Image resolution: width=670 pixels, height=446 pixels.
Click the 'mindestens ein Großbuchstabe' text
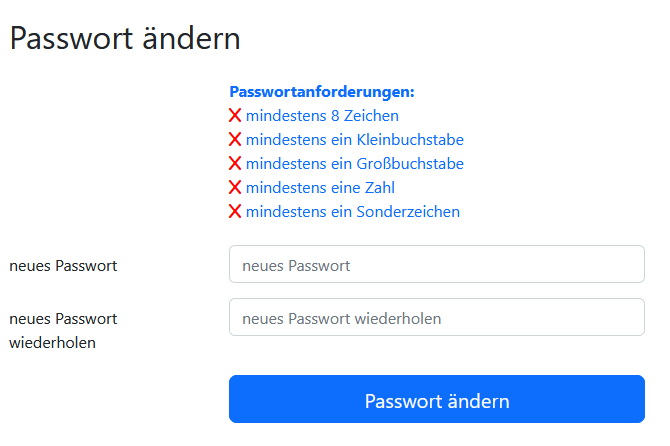click(x=354, y=164)
